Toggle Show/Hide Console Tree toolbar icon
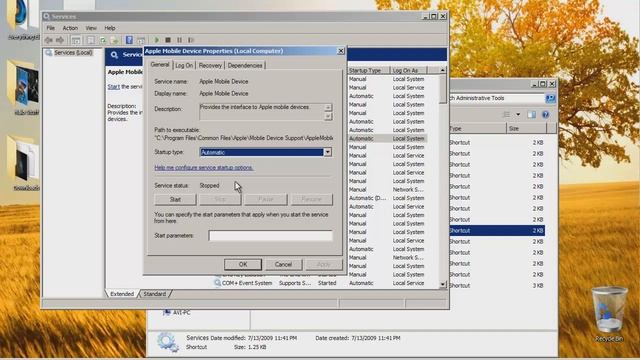 point(76,40)
